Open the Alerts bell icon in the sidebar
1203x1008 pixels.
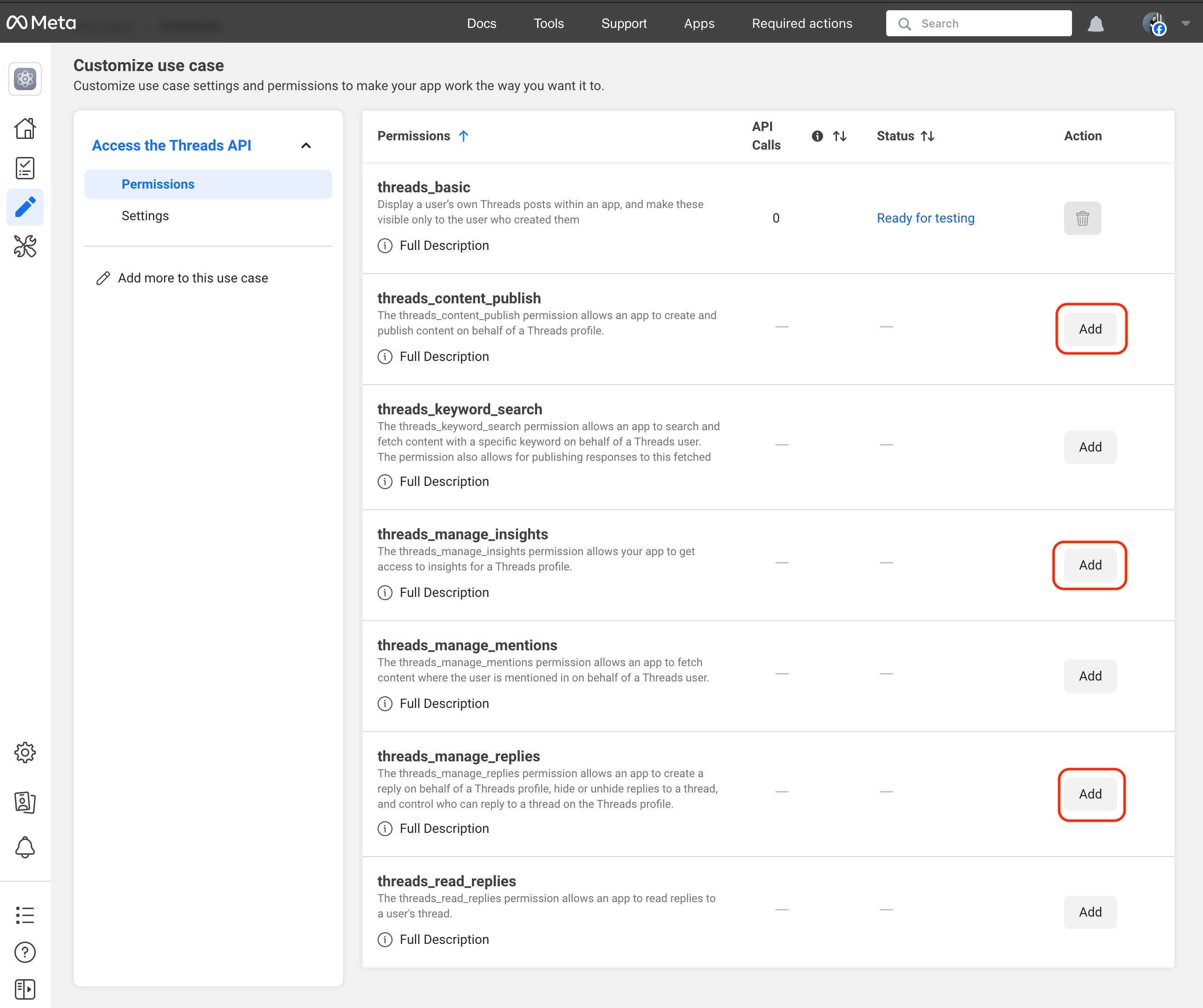25,848
